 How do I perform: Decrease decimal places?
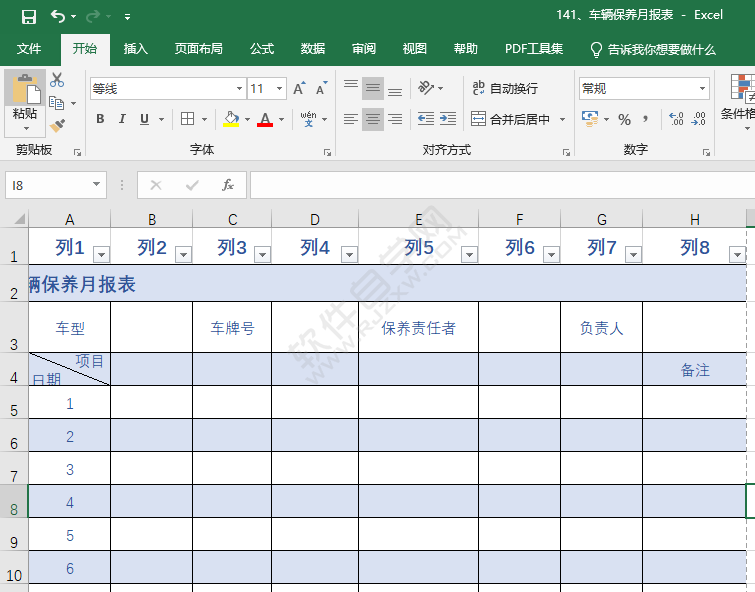click(x=698, y=119)
